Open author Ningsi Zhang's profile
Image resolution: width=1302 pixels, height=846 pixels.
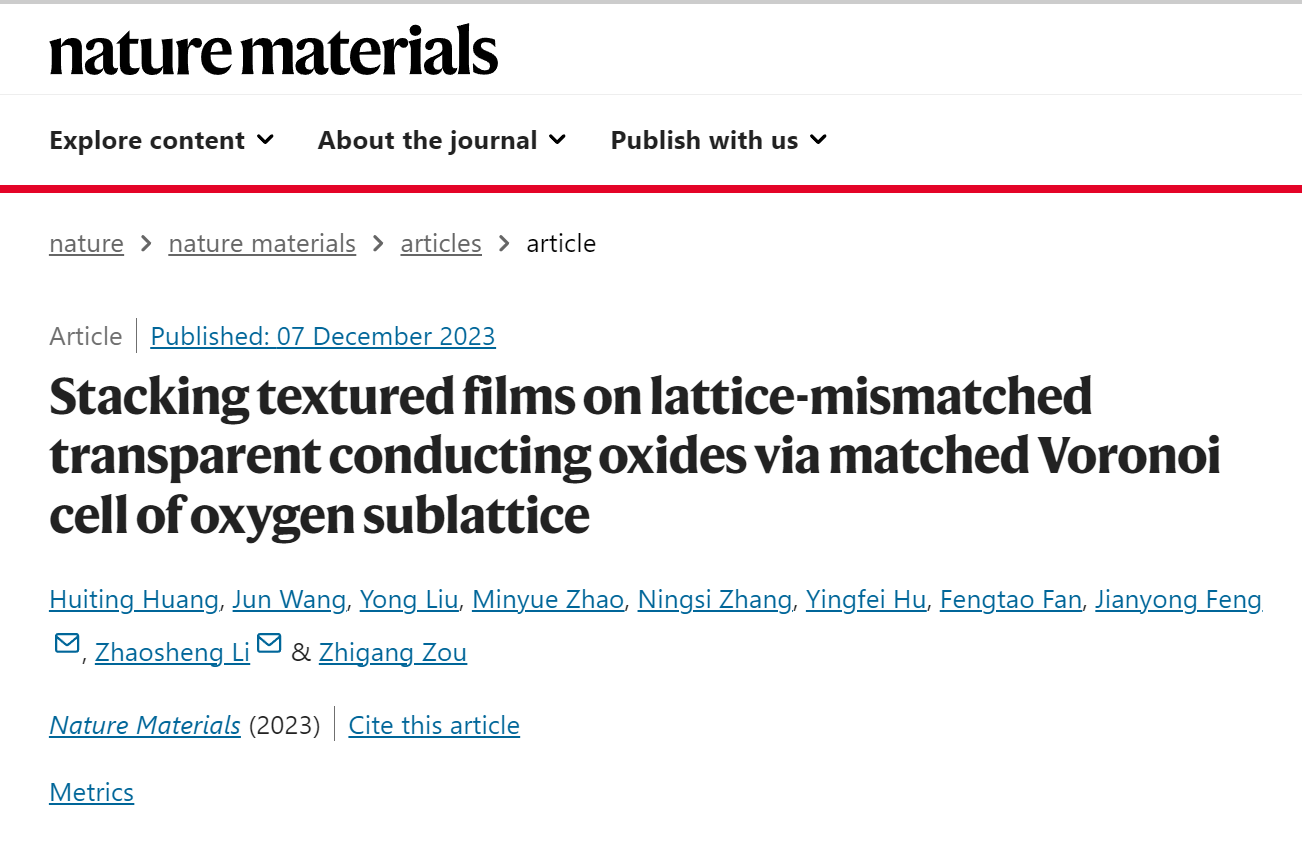[715, 600]
